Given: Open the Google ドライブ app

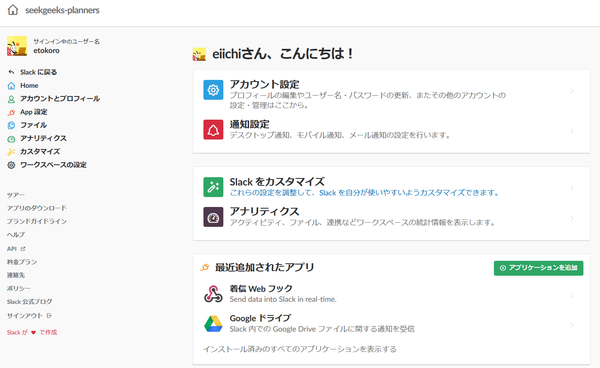Looking at the screenshot, I should (x=260, y=318).
